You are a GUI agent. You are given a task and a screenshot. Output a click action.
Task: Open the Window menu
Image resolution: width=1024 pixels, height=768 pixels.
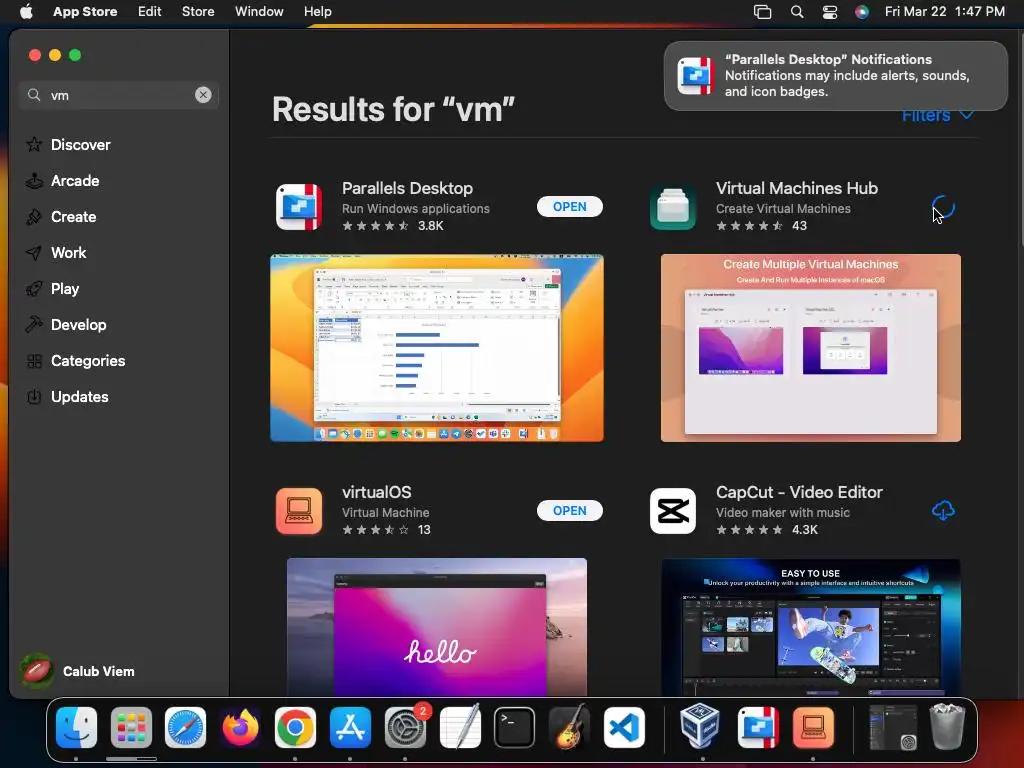click(259, 11)
